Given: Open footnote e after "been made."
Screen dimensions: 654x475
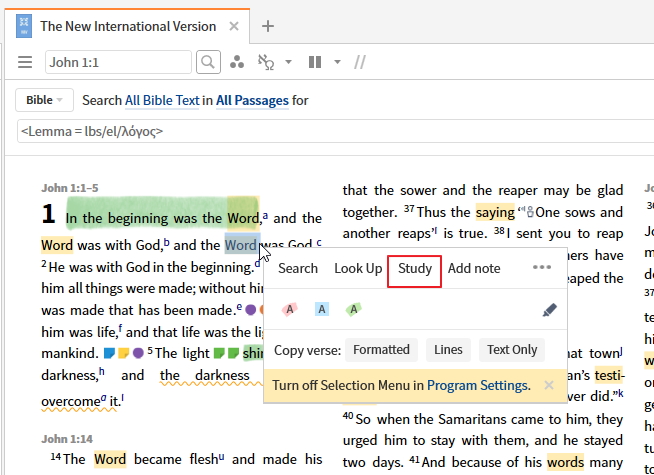Looking at the screenshot, I should pyautogui.click(x=239, y=307).
